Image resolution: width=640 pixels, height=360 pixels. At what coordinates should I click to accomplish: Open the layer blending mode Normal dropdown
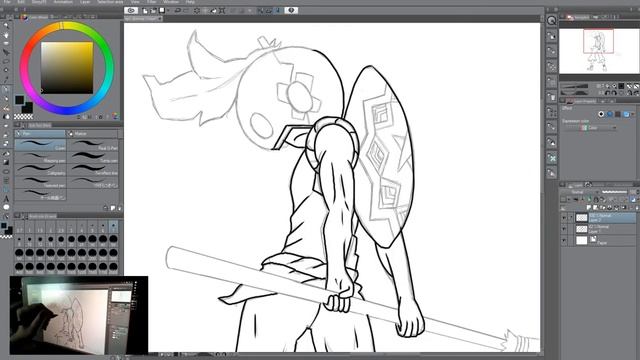tap(580, 192)
